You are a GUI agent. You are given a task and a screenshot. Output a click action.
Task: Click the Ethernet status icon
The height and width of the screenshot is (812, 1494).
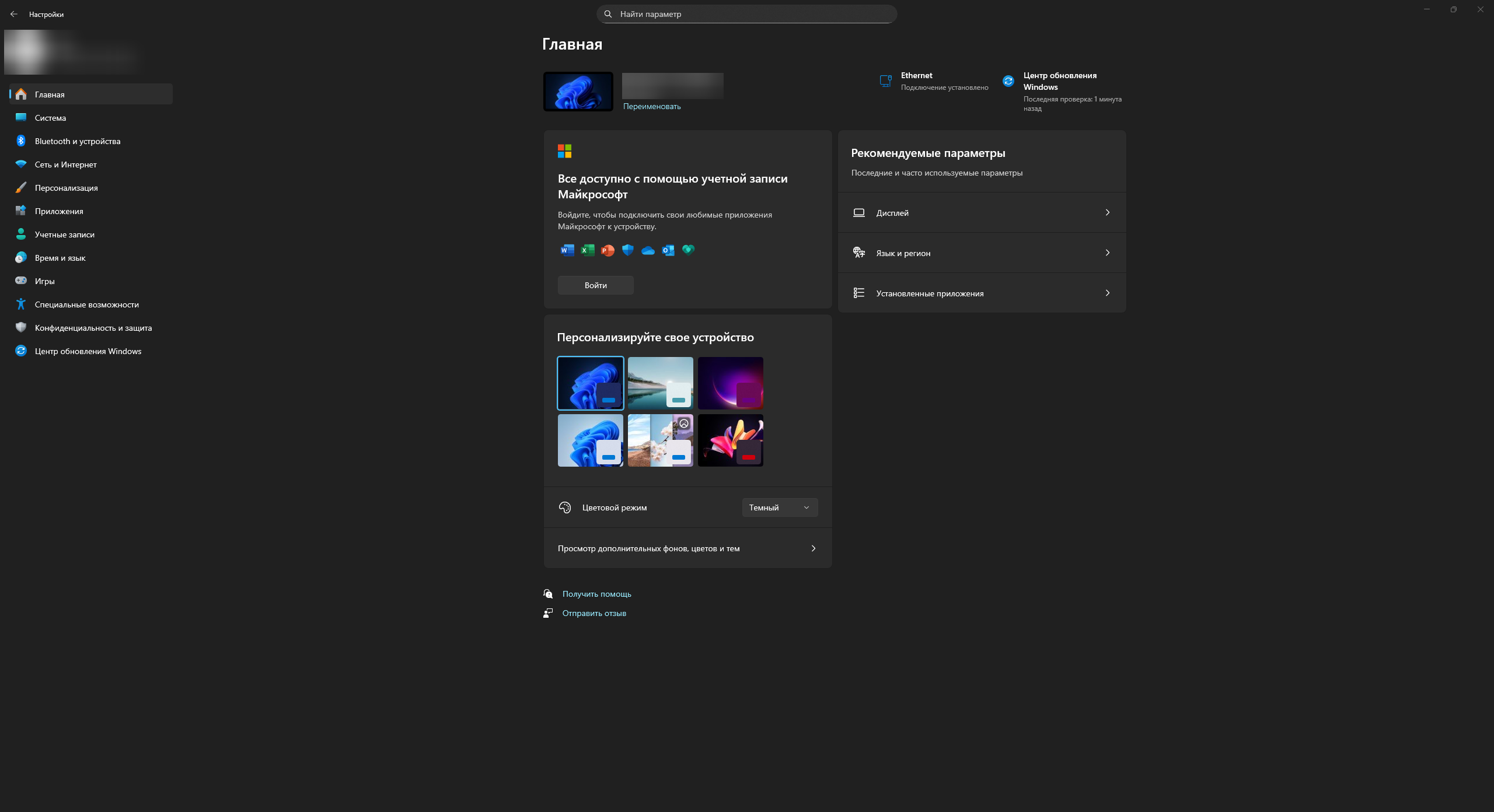coord(885,81)
